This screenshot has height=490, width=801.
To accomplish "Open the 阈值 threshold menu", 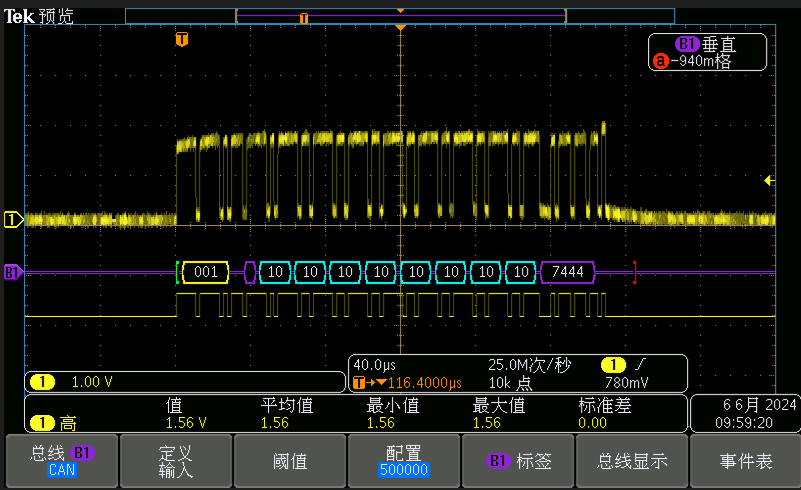I will point(290,461).
